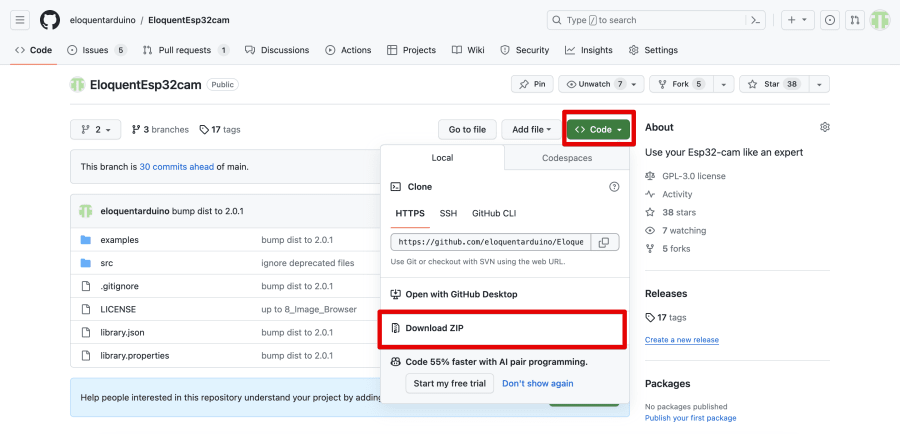Open the Issues tab
Image resolution: width=900 pixels, height=434 pixels.
(x=96, y=50)
